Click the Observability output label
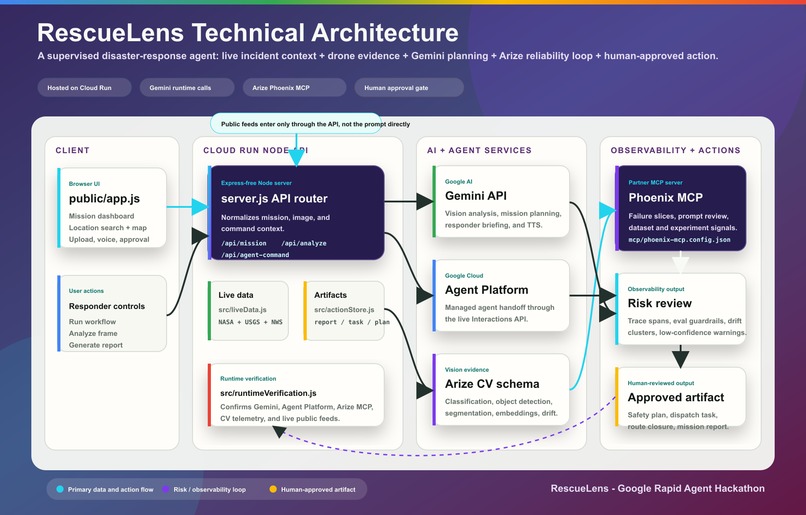The height and width of the screenshot is (515, 806). click(656, 289)
